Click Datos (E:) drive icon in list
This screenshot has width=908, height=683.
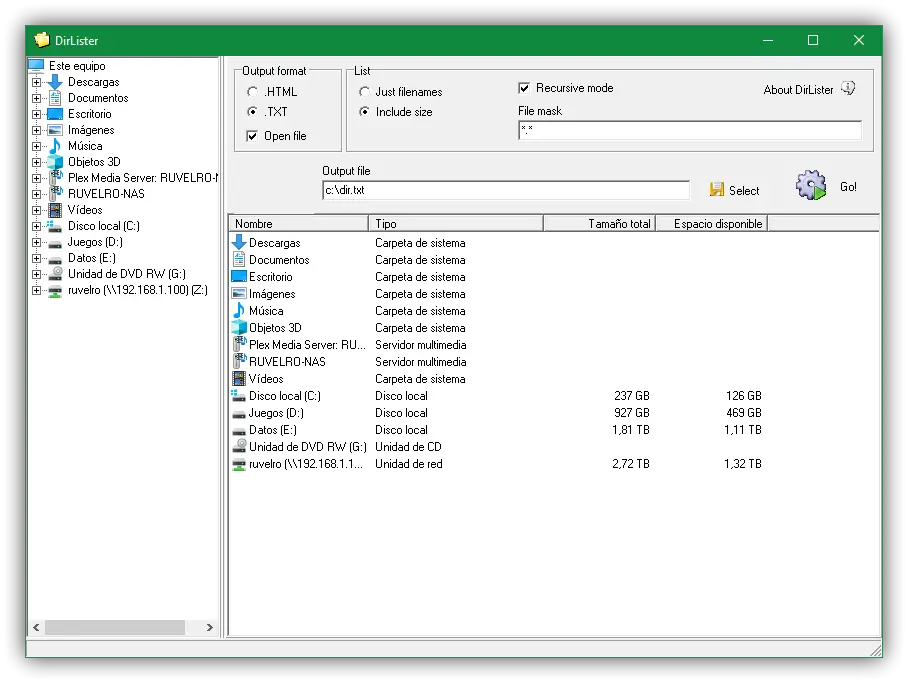coord(239,430)
